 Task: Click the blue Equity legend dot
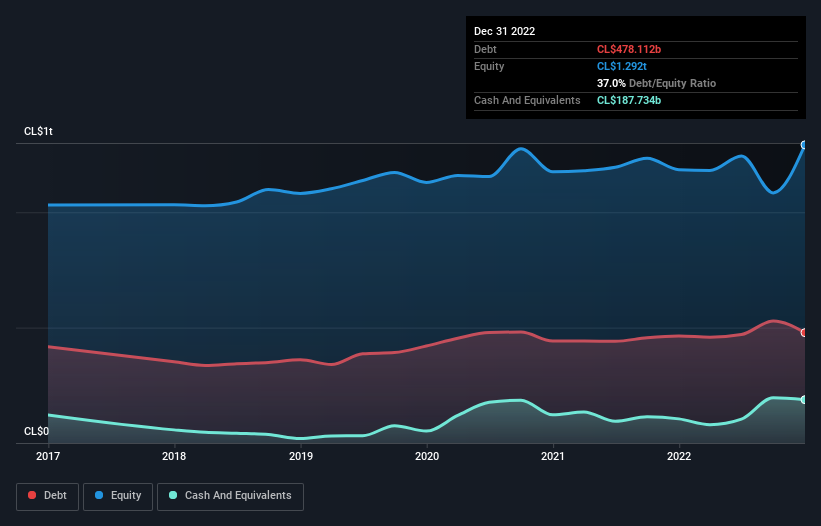tap(98, 495)
